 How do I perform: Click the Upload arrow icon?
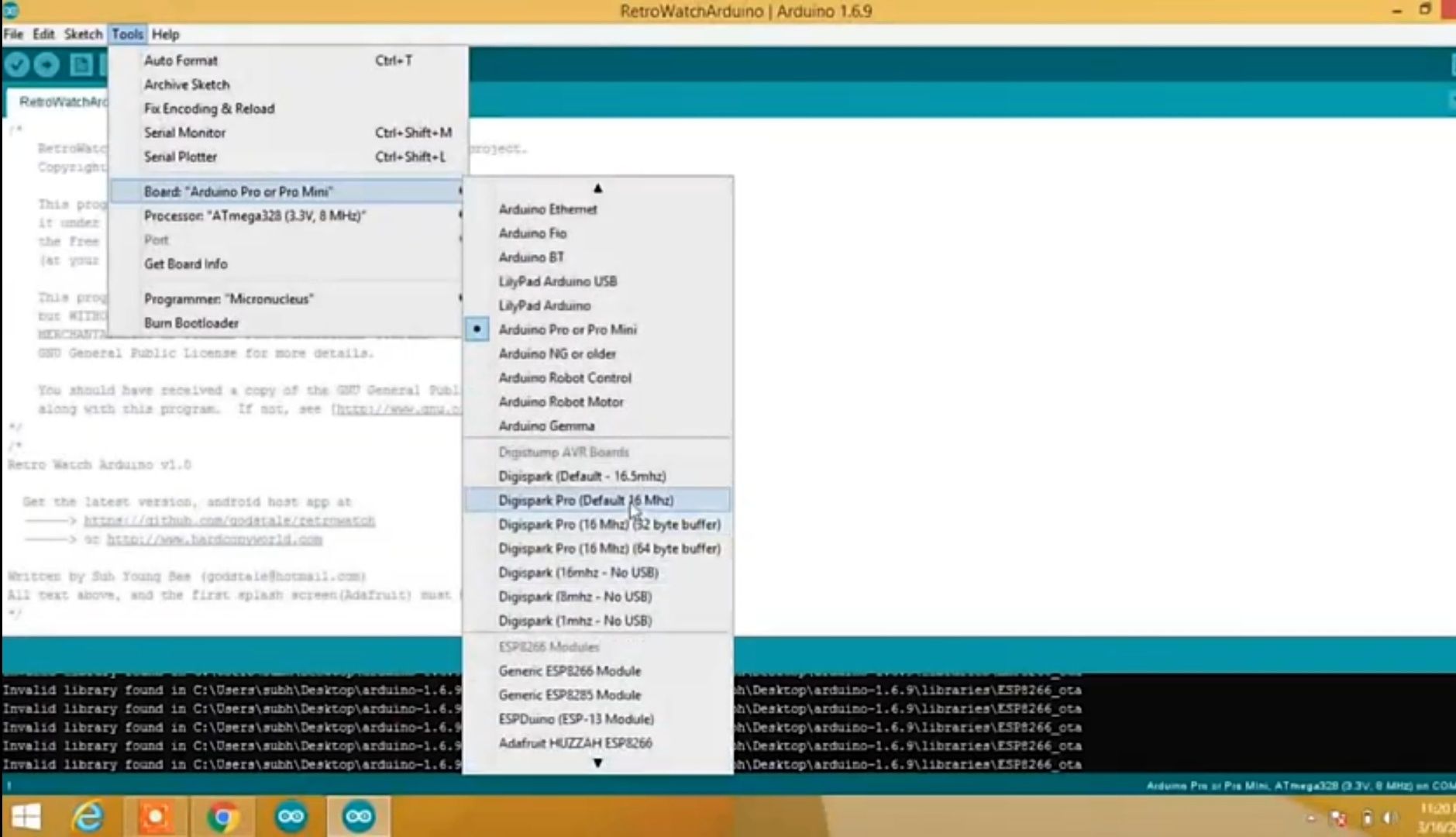click(x=46, y=64)
